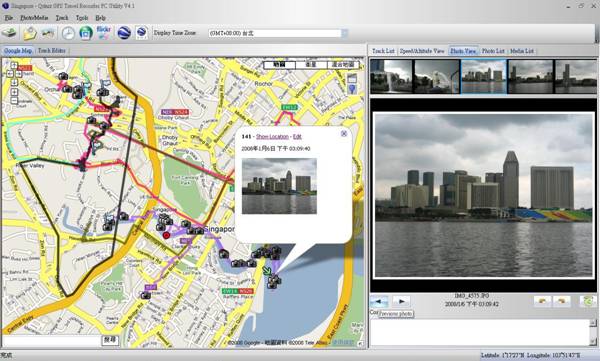Image resolution: width=600 pixels, height=361 pixels.
Task: Click the map pan-down arrow
Action: [x=14, y=82]
